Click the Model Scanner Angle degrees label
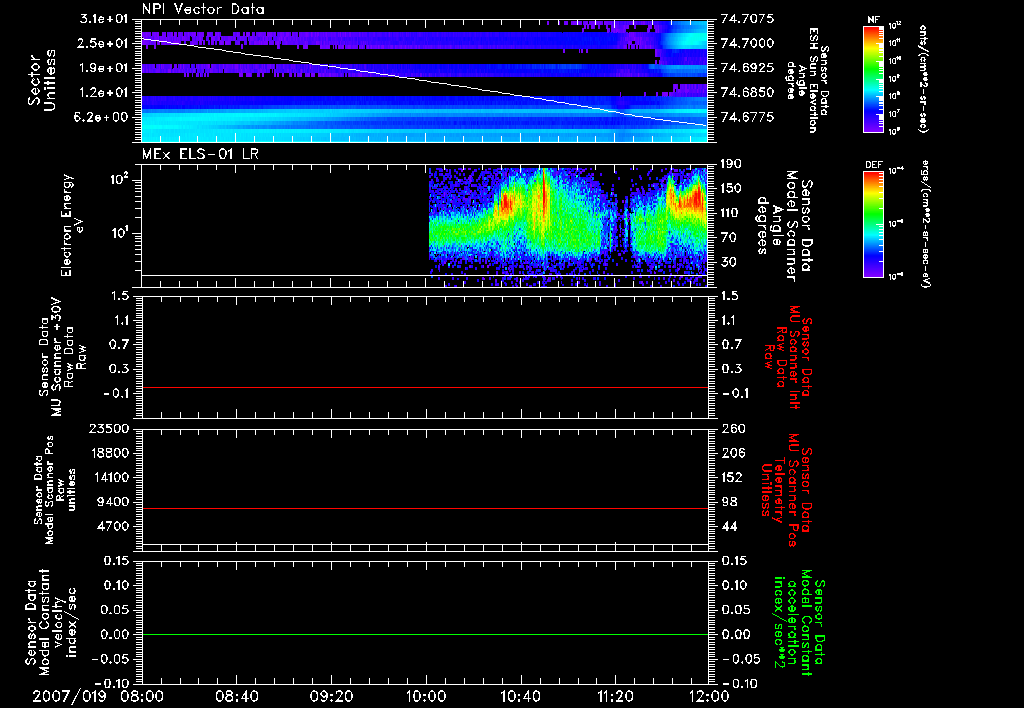Screen dimensions: 1024x708 784,225
